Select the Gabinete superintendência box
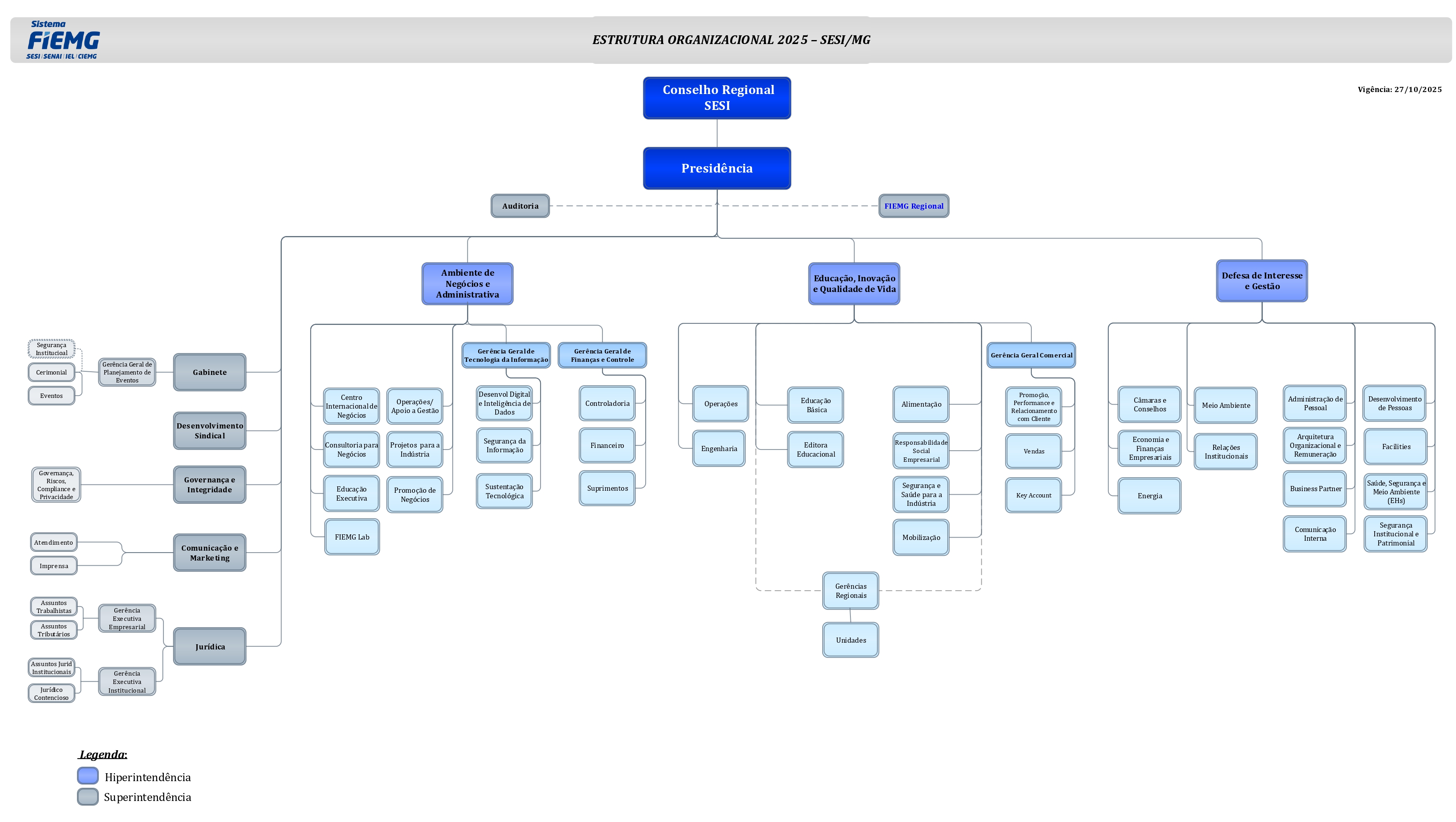Screen dimensions: 1456x822 [210, 372]
